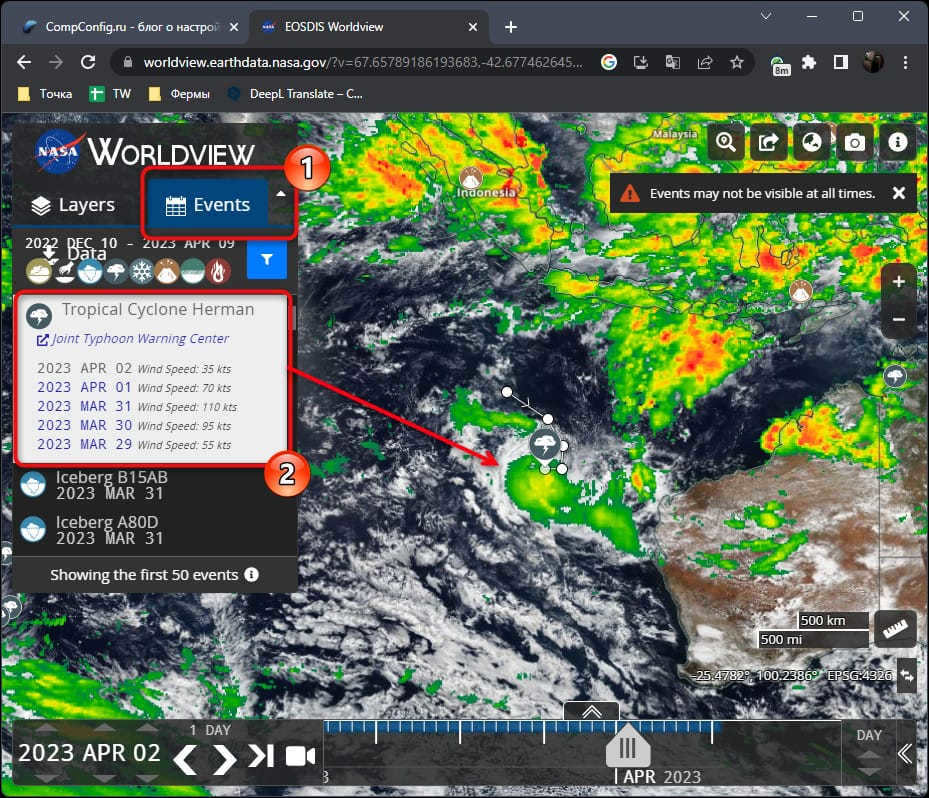Show info about the first 50 events

click(x=251, y=575)
